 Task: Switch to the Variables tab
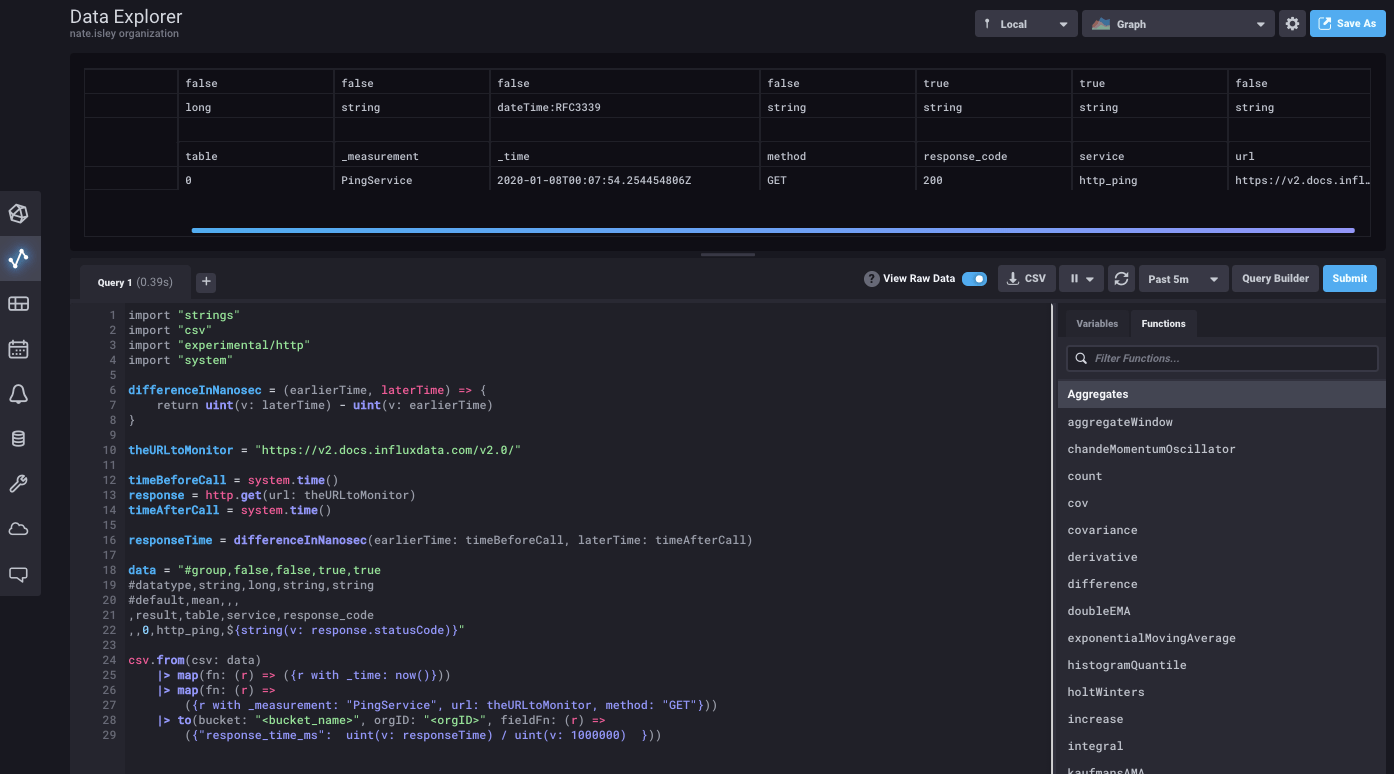pyautogui.click(x=1097, y=323)
